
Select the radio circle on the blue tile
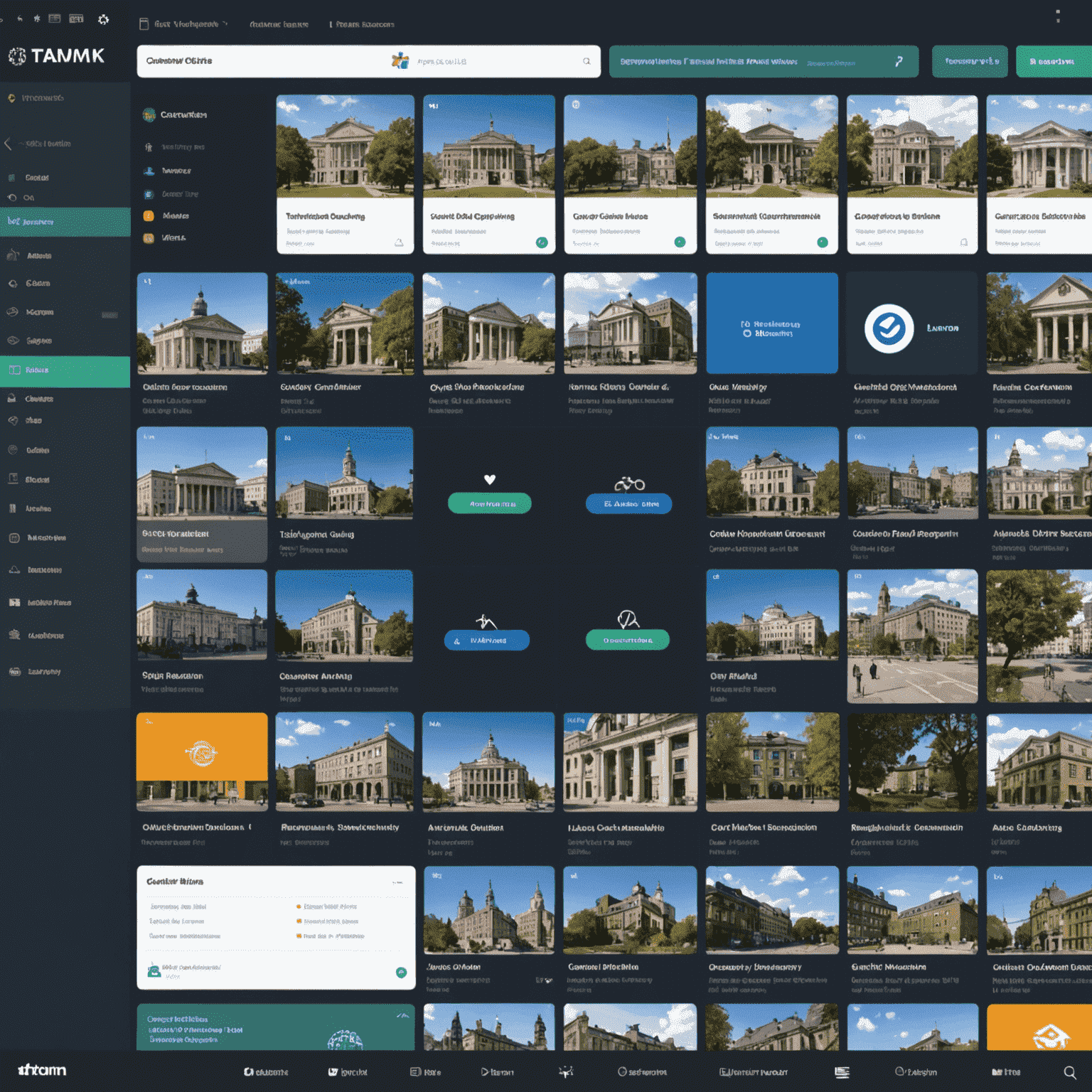click(x=746, y=333)
